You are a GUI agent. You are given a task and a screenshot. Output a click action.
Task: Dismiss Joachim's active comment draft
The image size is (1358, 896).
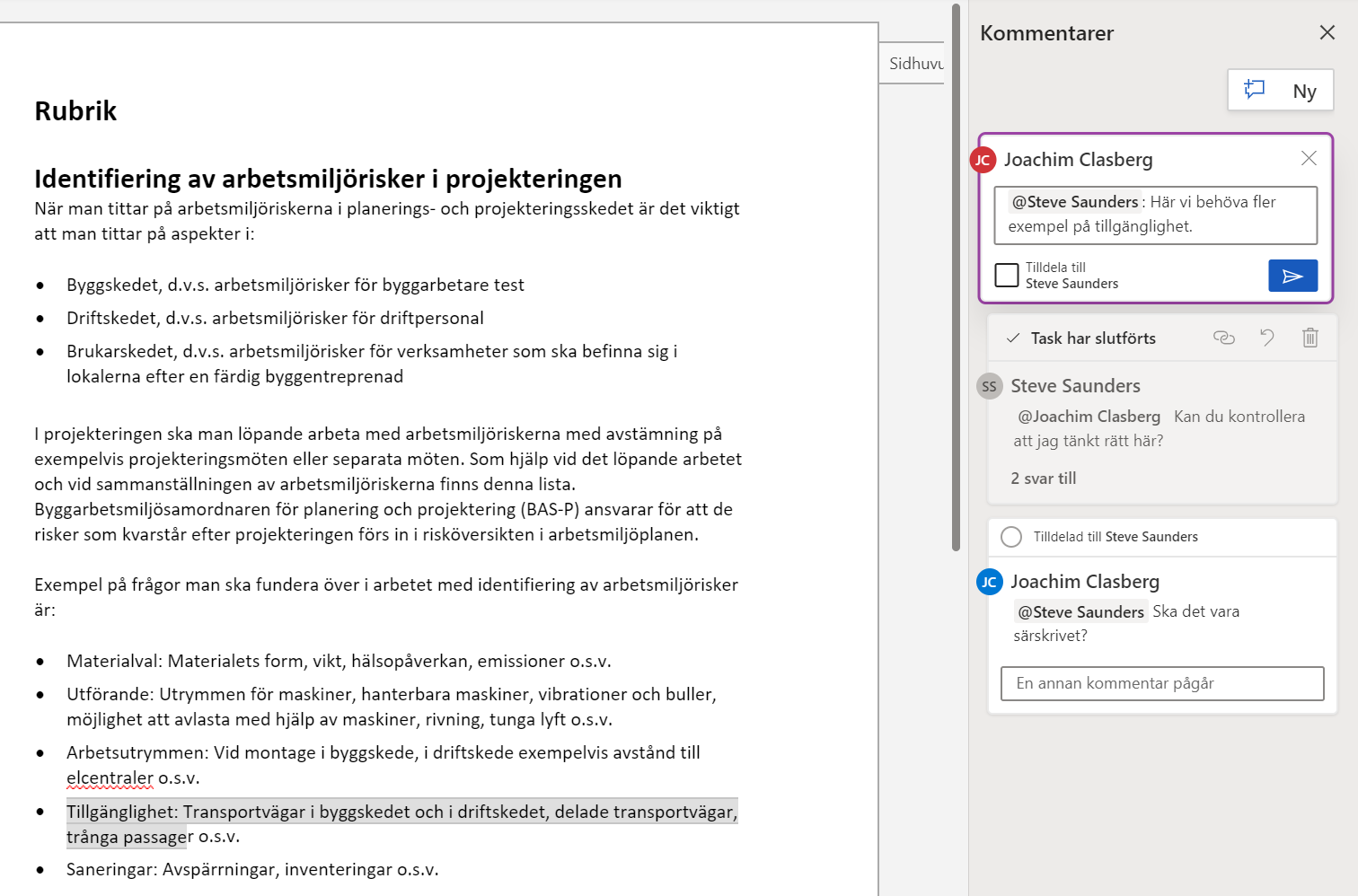click(x=1309, y=158)
